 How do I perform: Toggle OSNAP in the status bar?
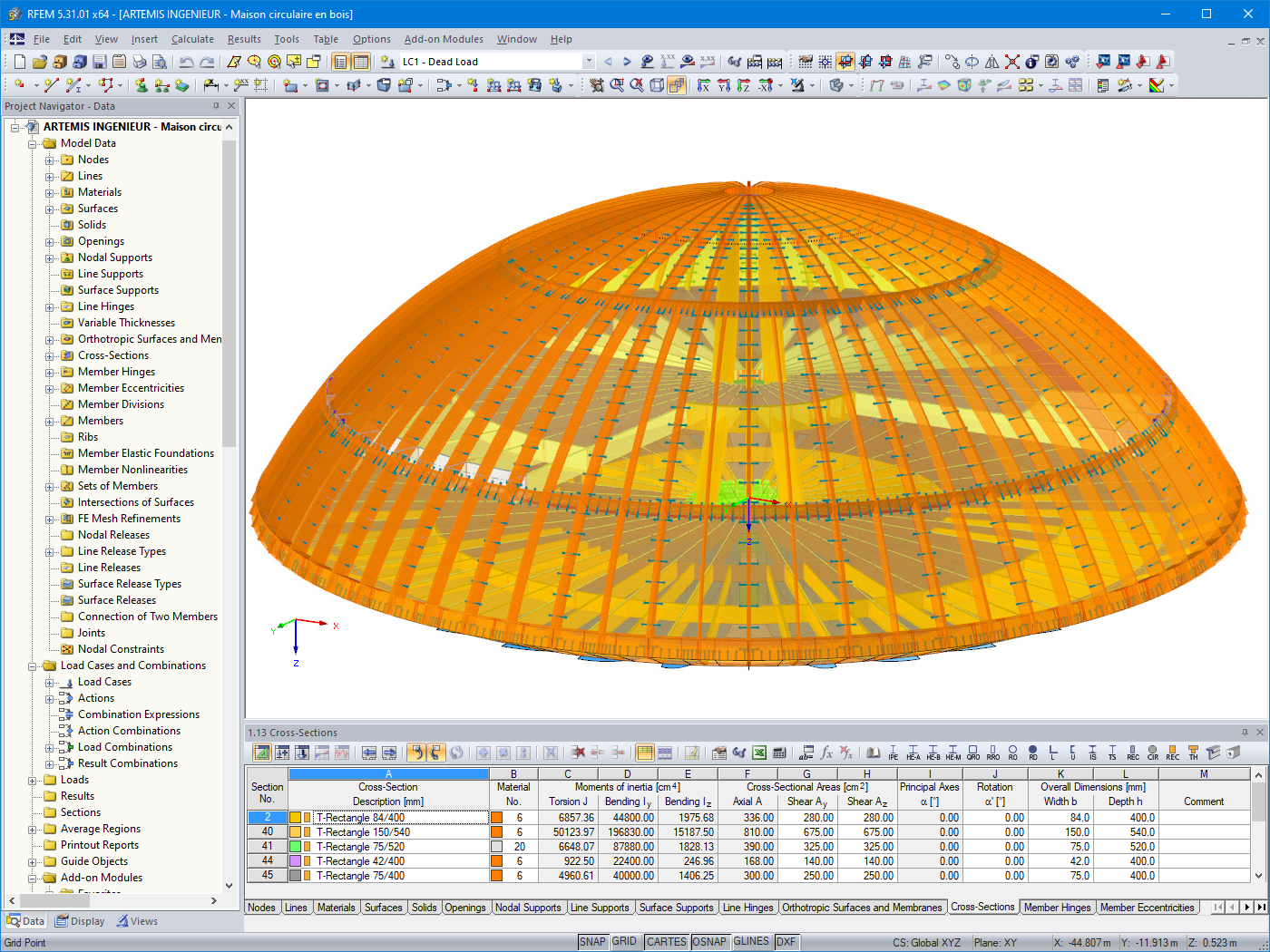coord(710,941)
